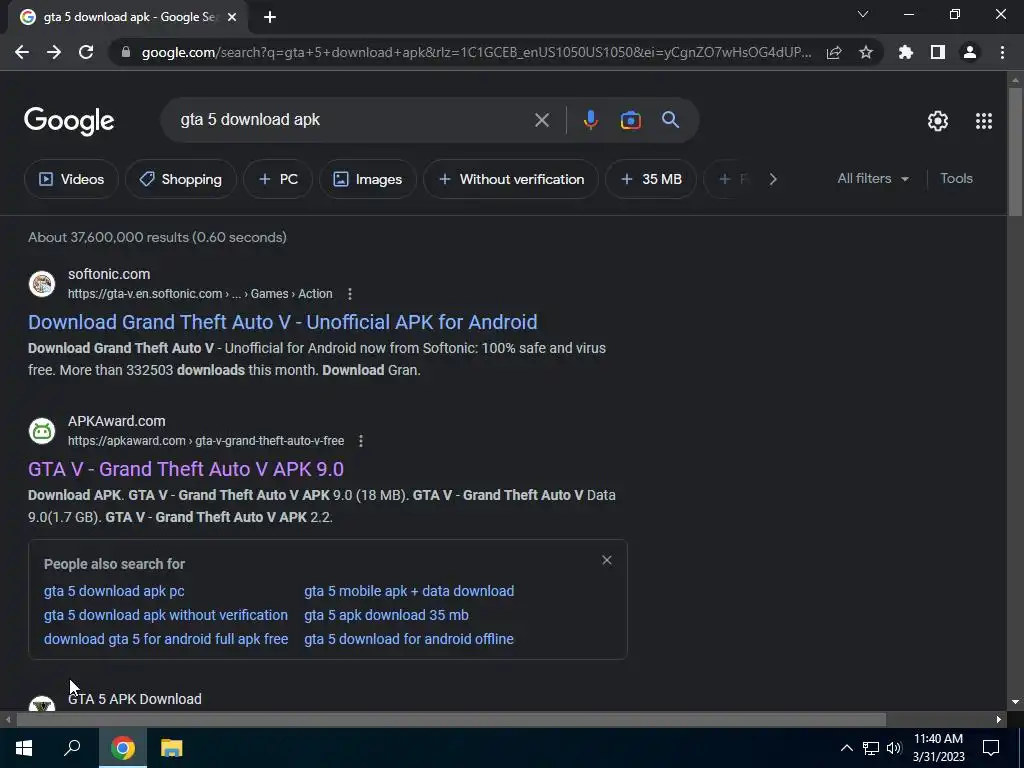
Task: Open Chrome extensions puzzle icon
Action: click(x=906, y=52)
